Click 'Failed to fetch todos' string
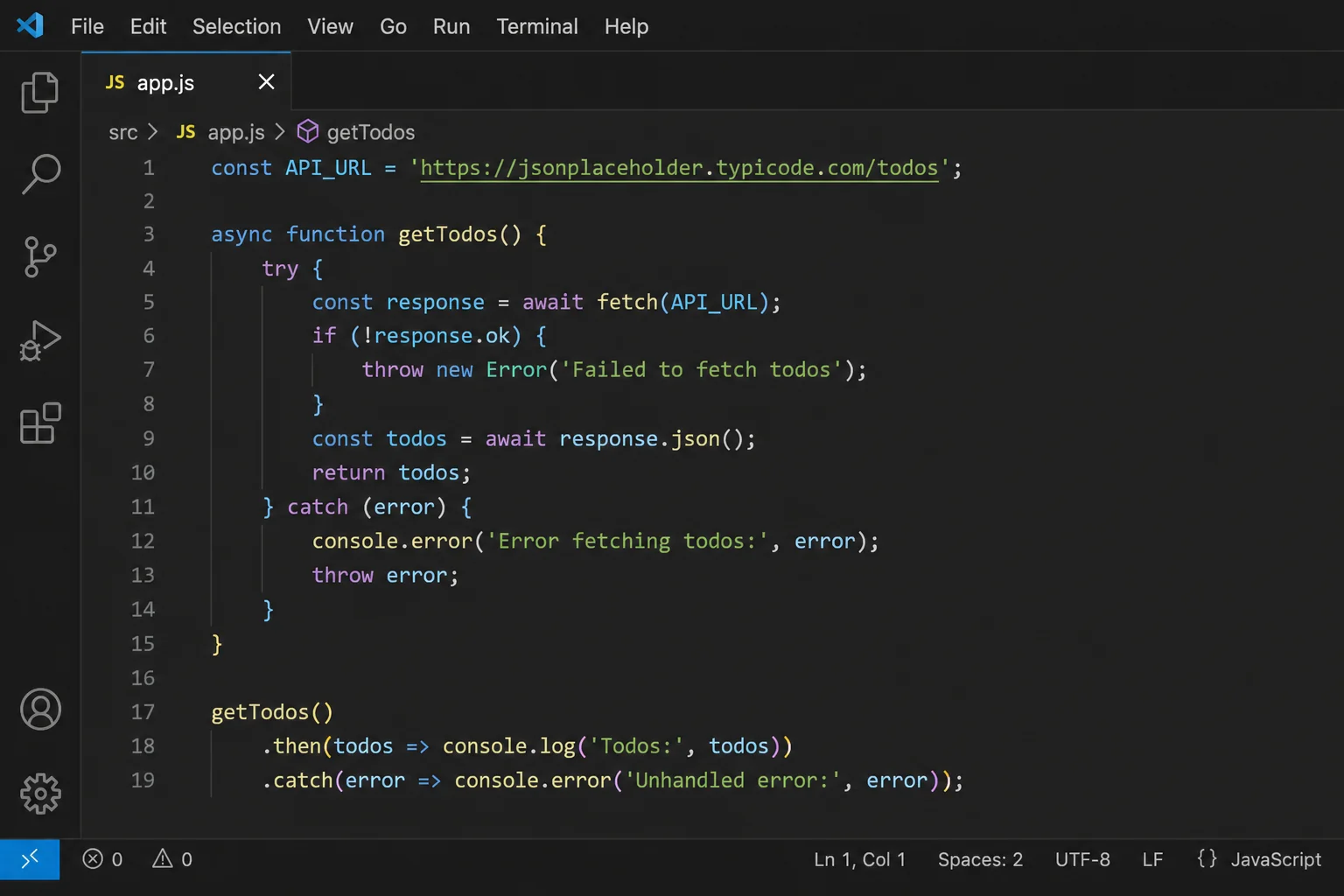Viewport: 1344px width, 896px height. [702, 369]
